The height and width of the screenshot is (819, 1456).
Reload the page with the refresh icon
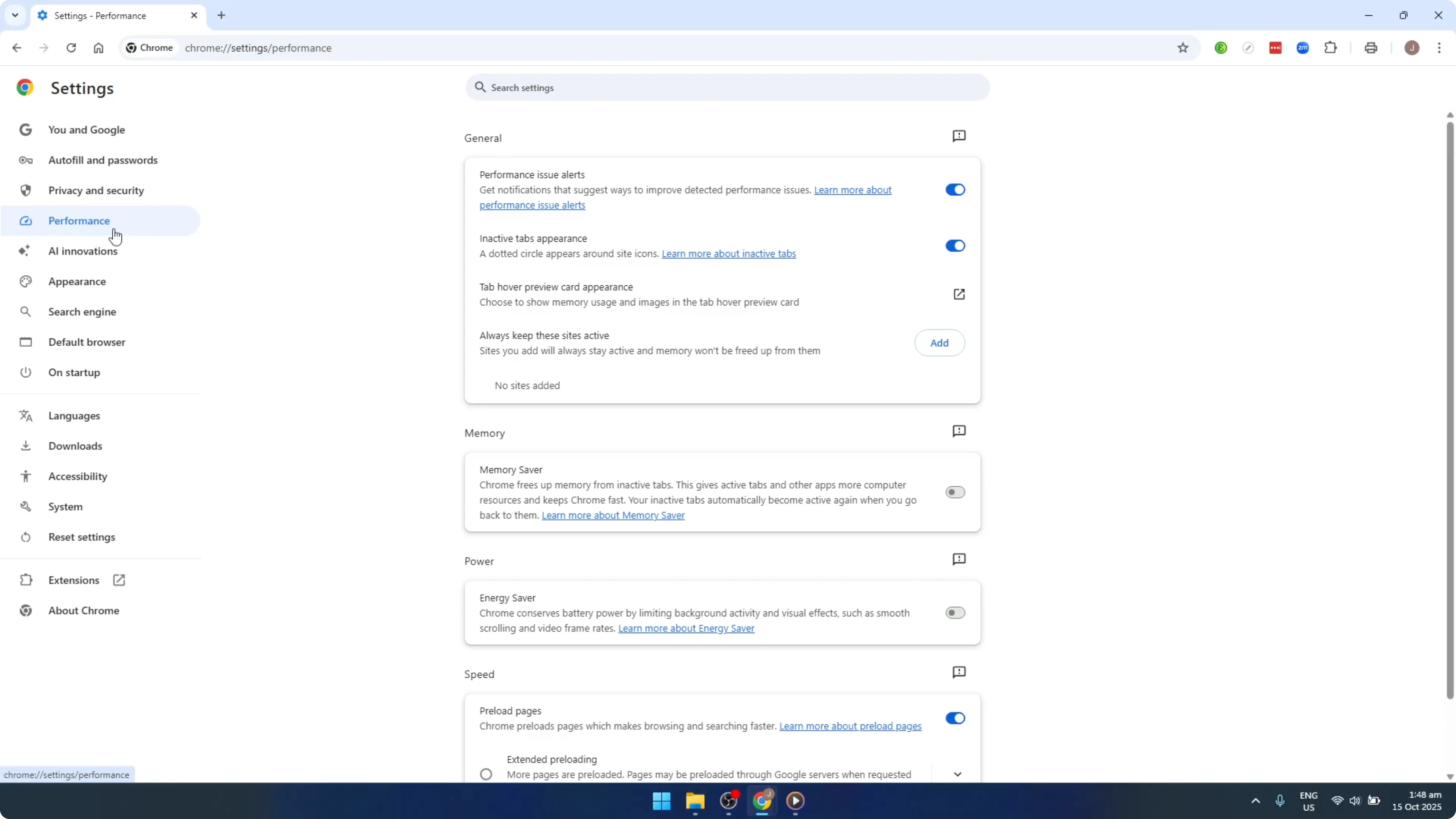[x=71, y=48]
